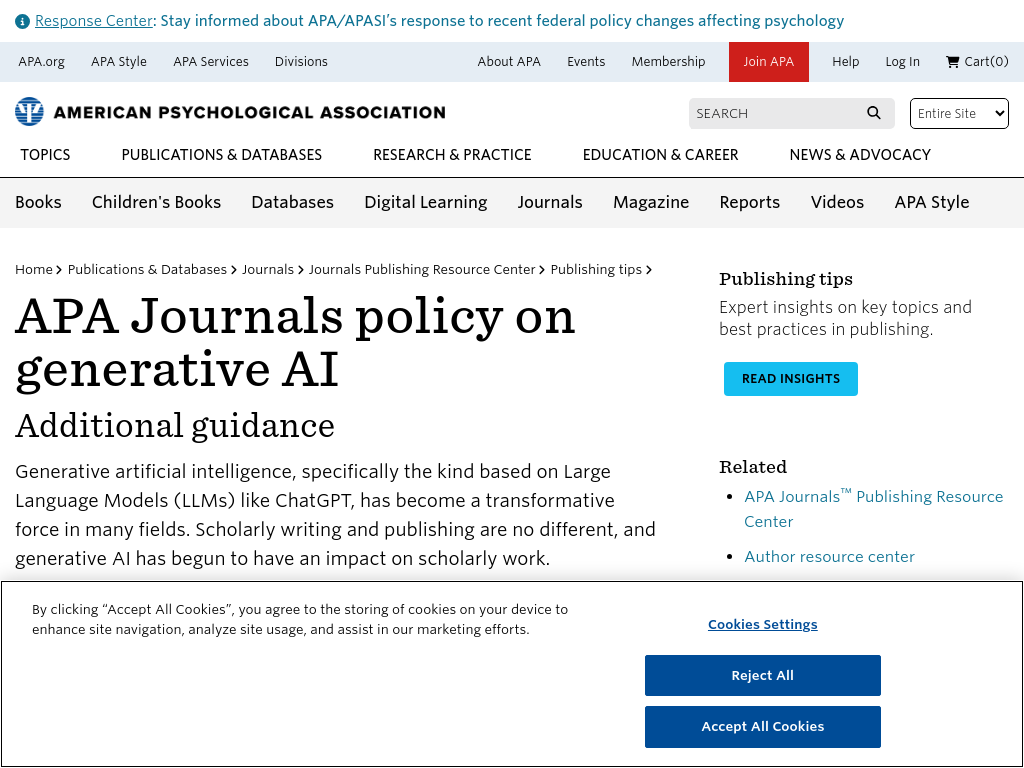
Task: Click the Reject All cookies button
Action: pyautogui.click(x=763, y=675)
